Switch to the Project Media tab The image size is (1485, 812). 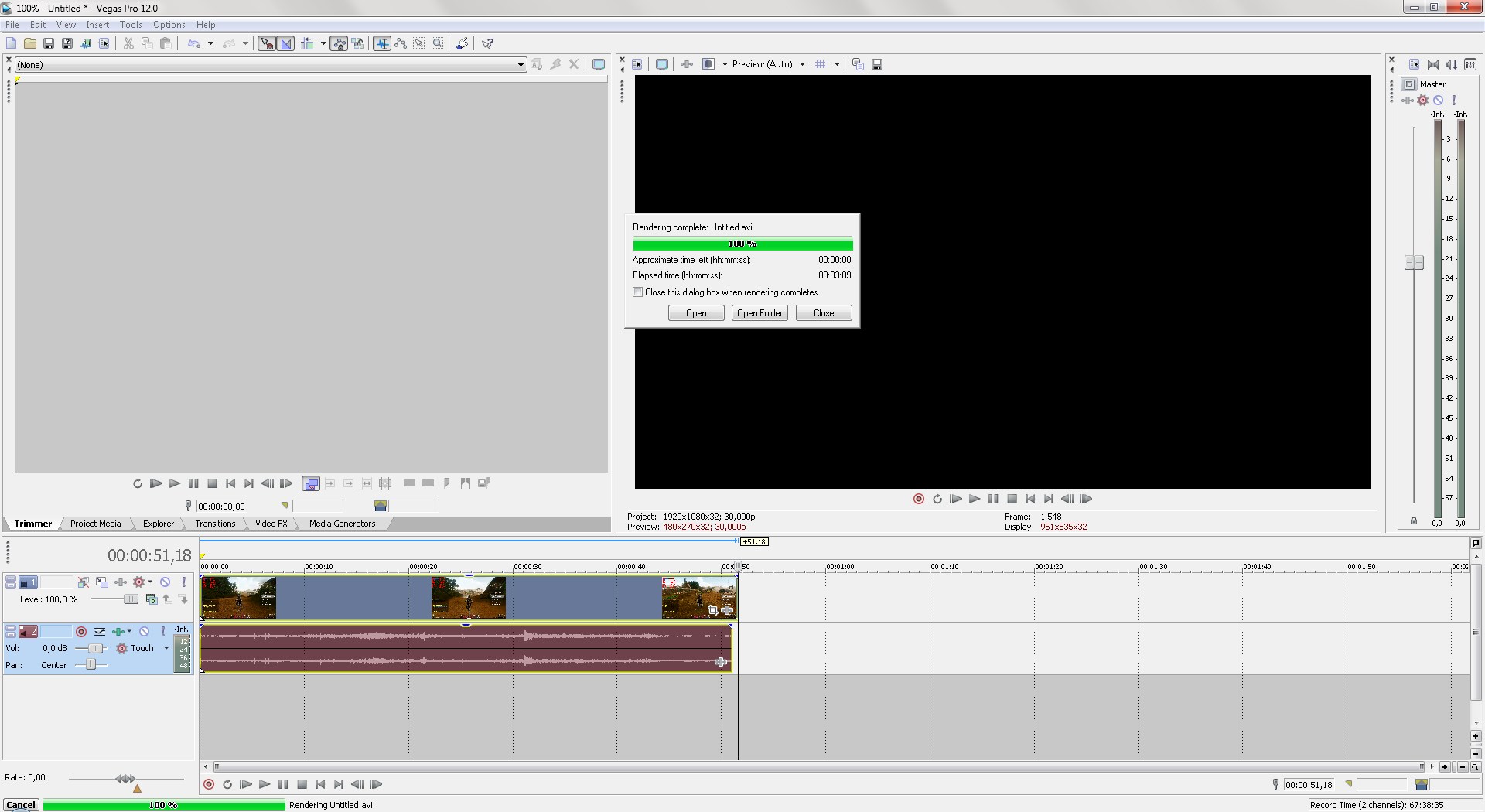[x=96, y=524]
